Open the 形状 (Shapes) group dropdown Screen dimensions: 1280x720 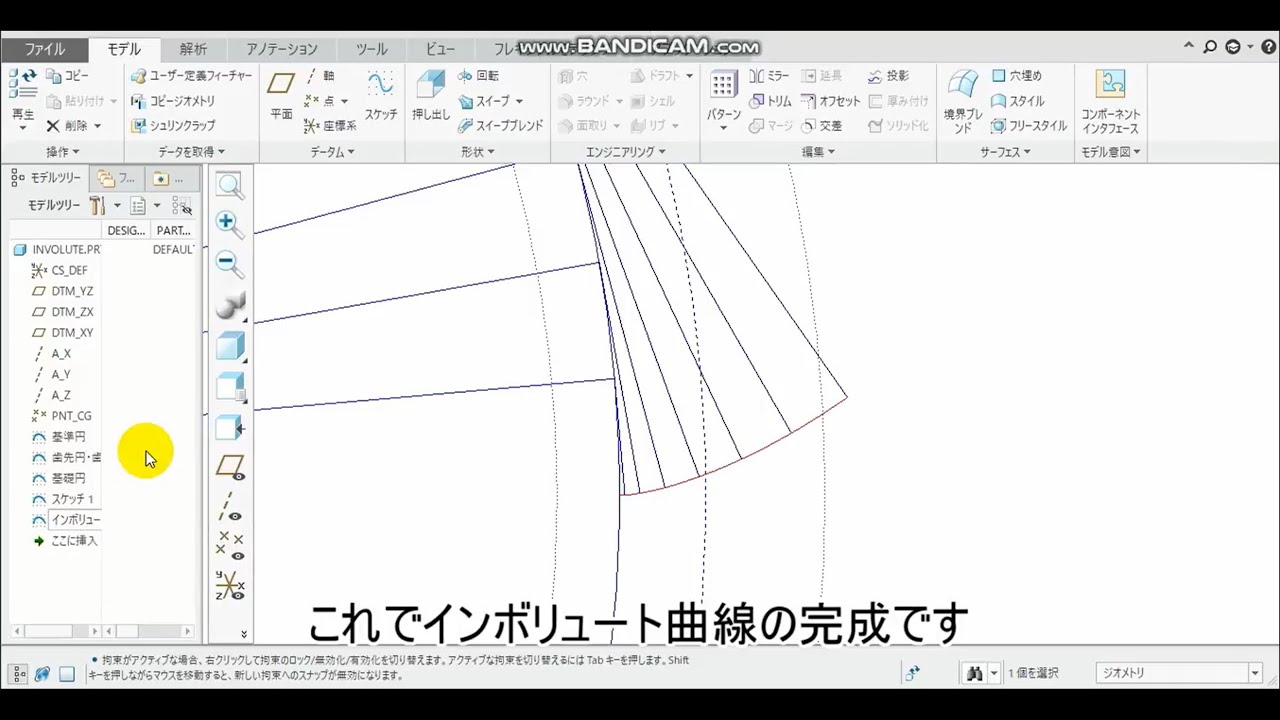click(x=477, y=152)
